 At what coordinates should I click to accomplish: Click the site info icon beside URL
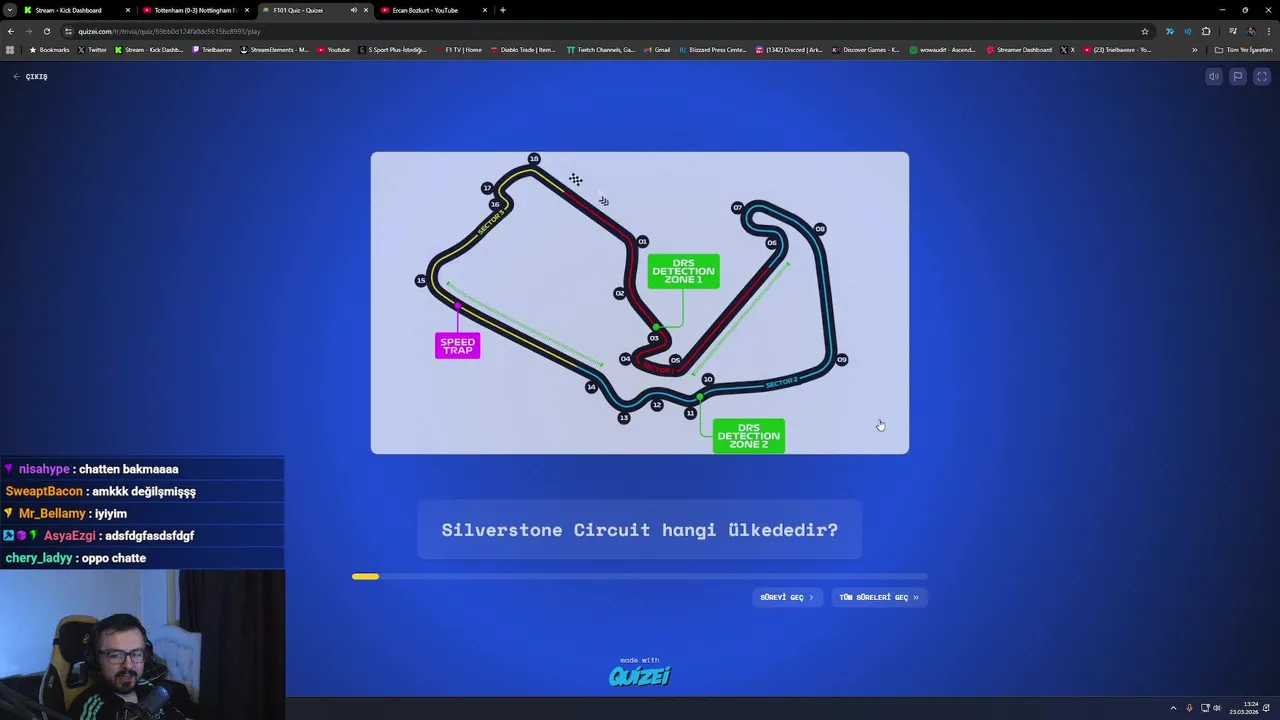pyautogui.click(x=69, y=31)
